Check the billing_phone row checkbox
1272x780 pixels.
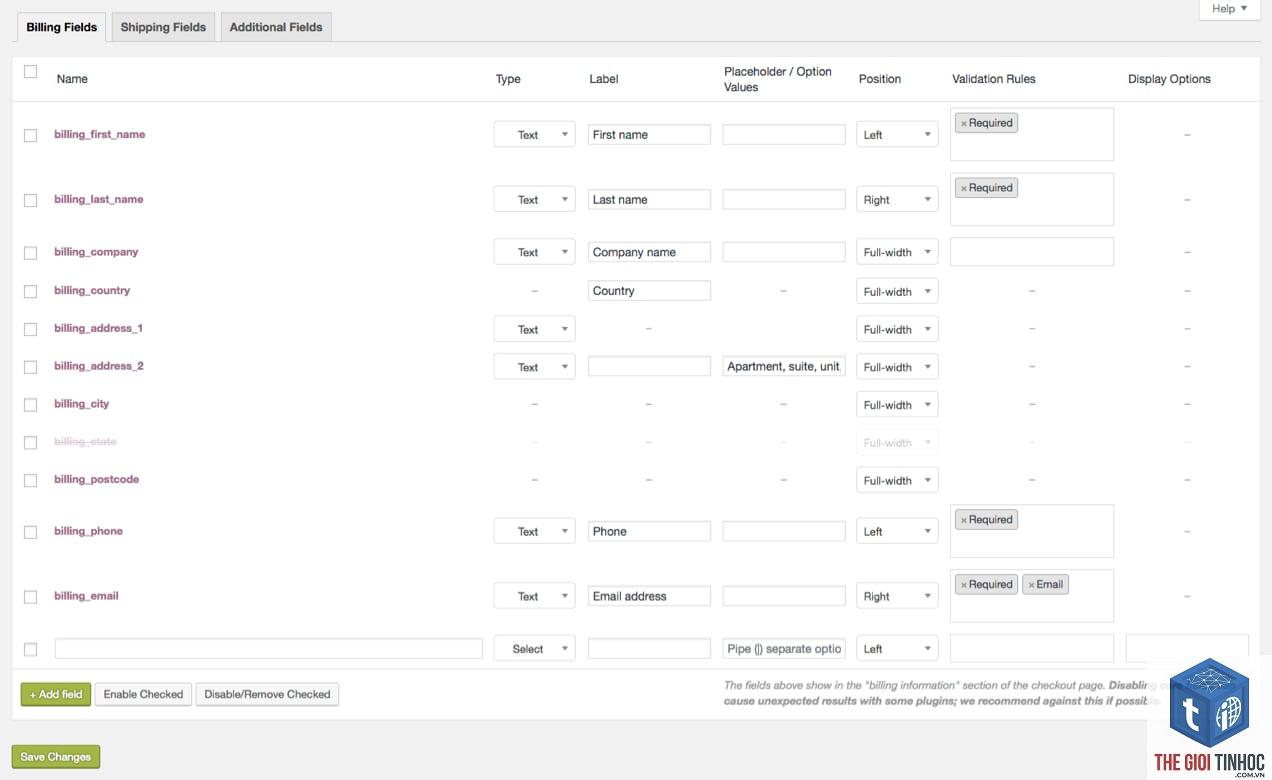point(30,532)
